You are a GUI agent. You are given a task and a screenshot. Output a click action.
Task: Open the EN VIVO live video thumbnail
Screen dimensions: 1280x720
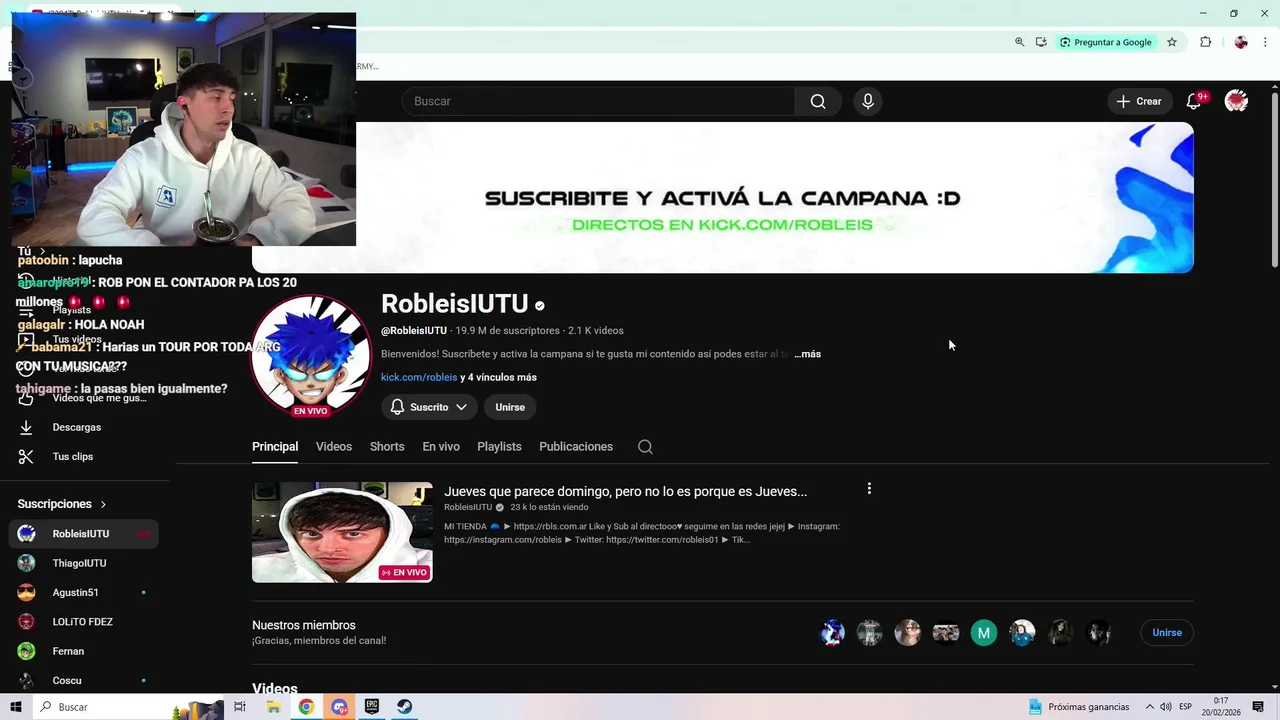[x=342, y=532]
